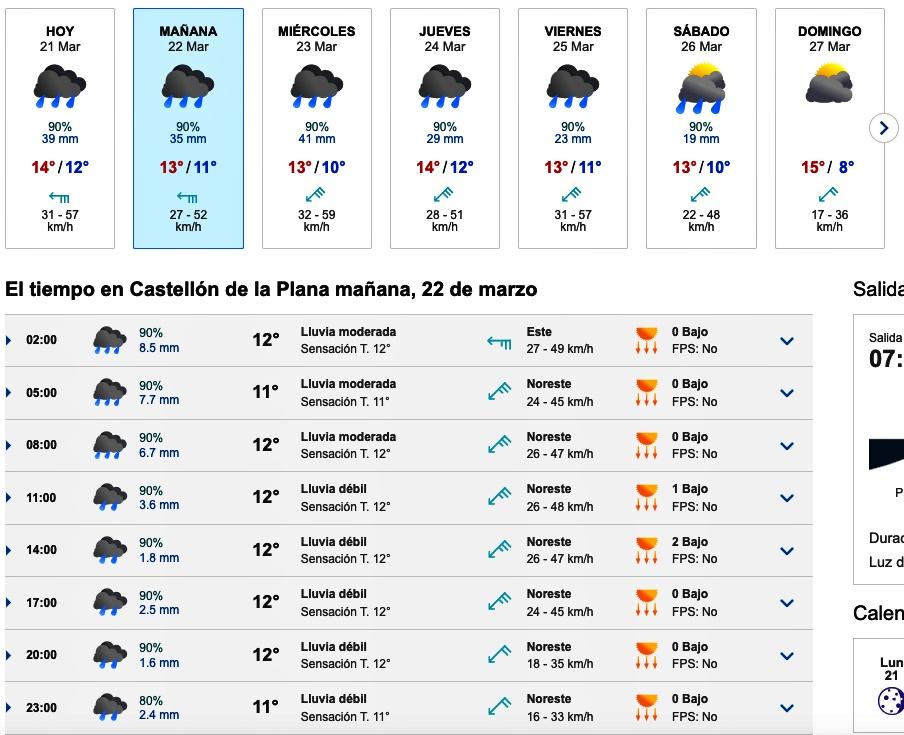Click the partly cloudy icon for Domingo
The image size is (904, 735).
click(x=829, y=85)
